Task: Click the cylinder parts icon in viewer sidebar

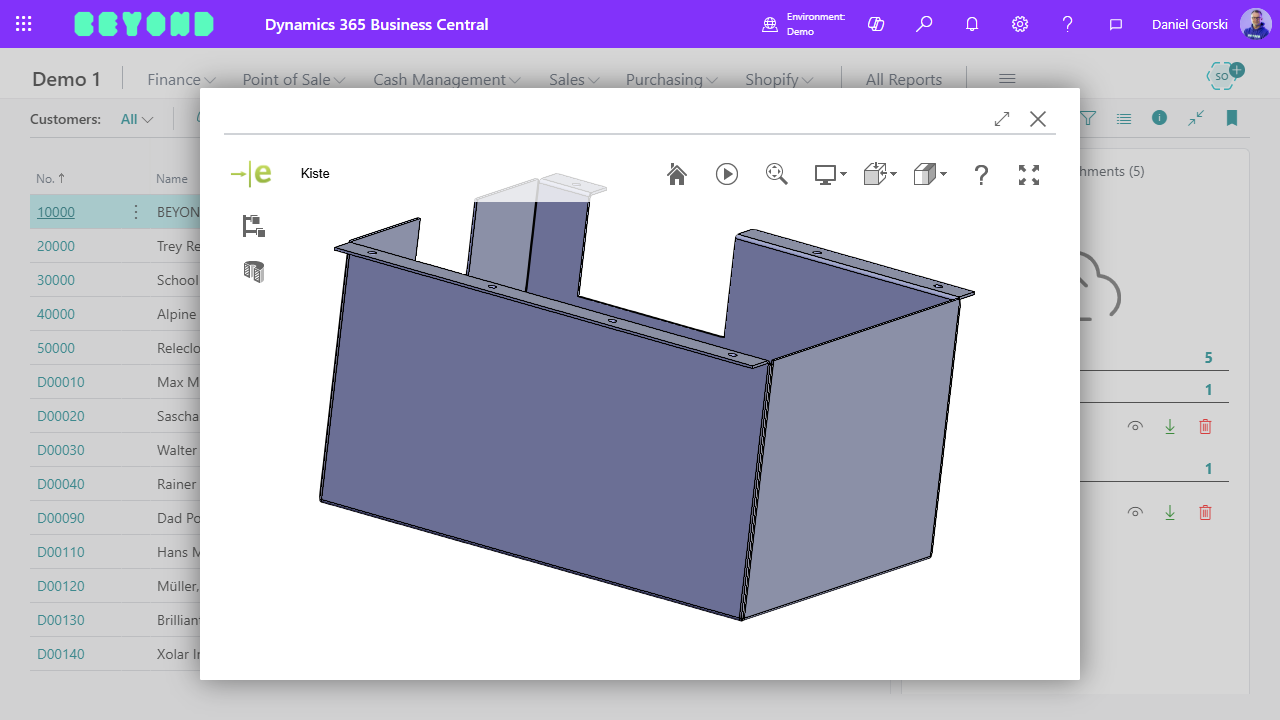Action: 254,272
